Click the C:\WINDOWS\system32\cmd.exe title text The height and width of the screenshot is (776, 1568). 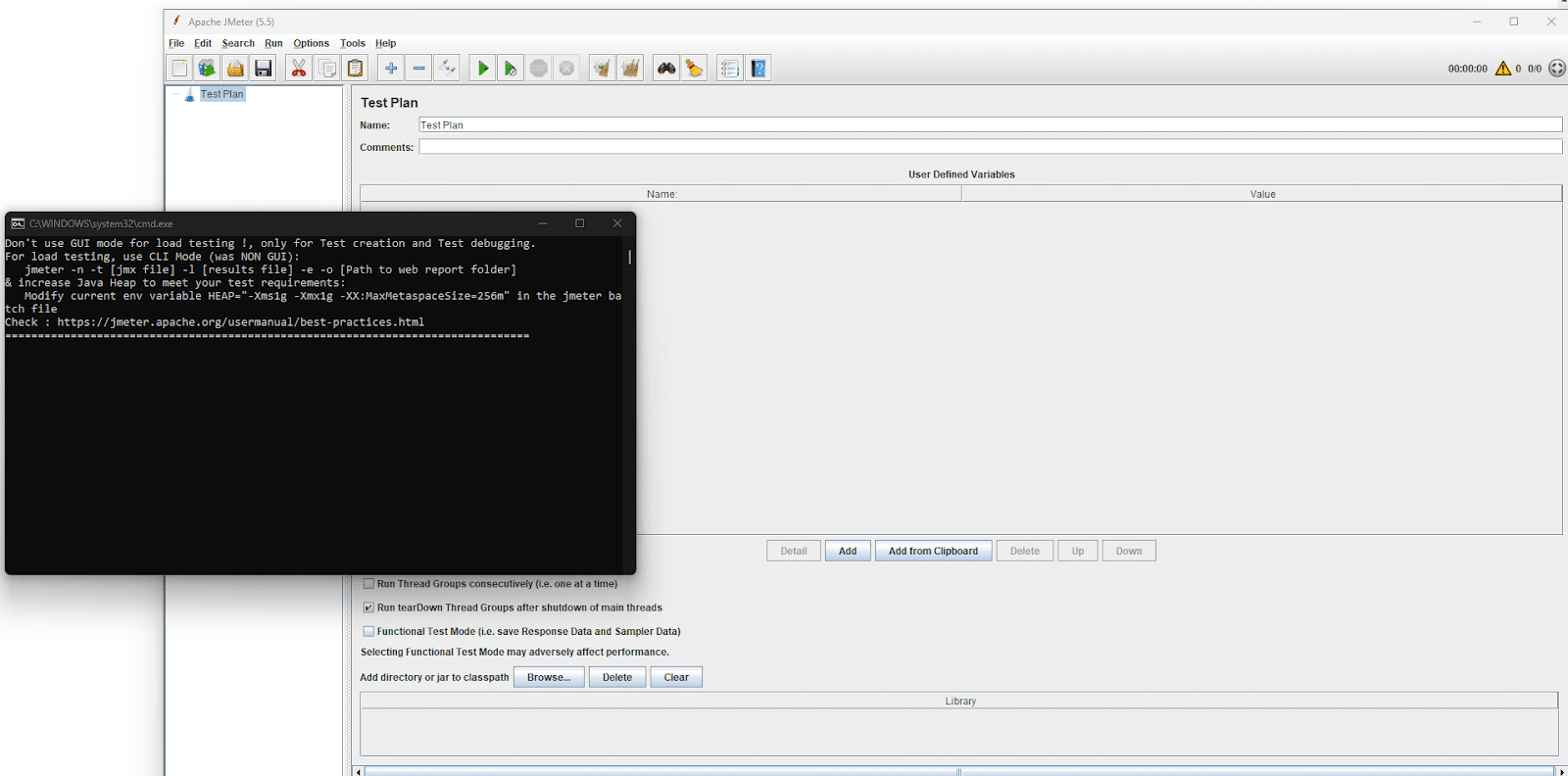[x=101, y=223]
